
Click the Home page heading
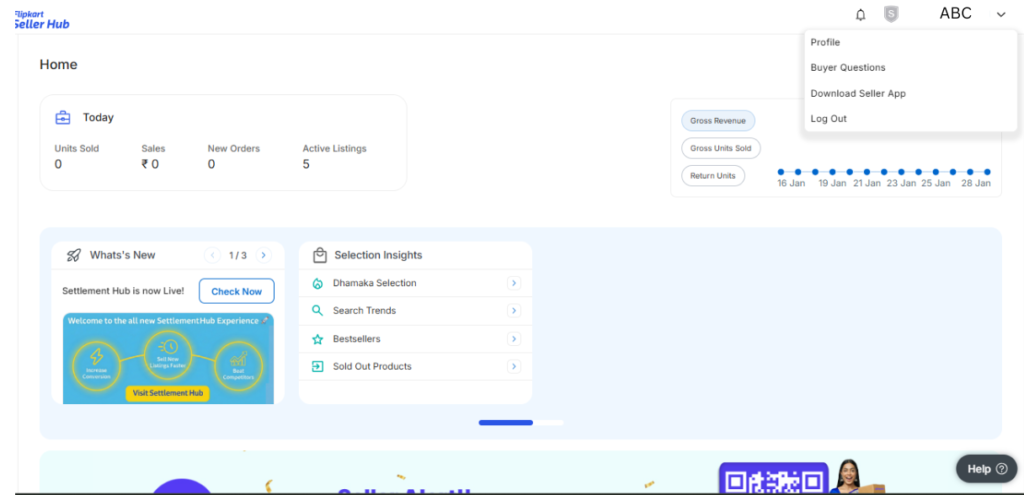click(x=58, y=65)
